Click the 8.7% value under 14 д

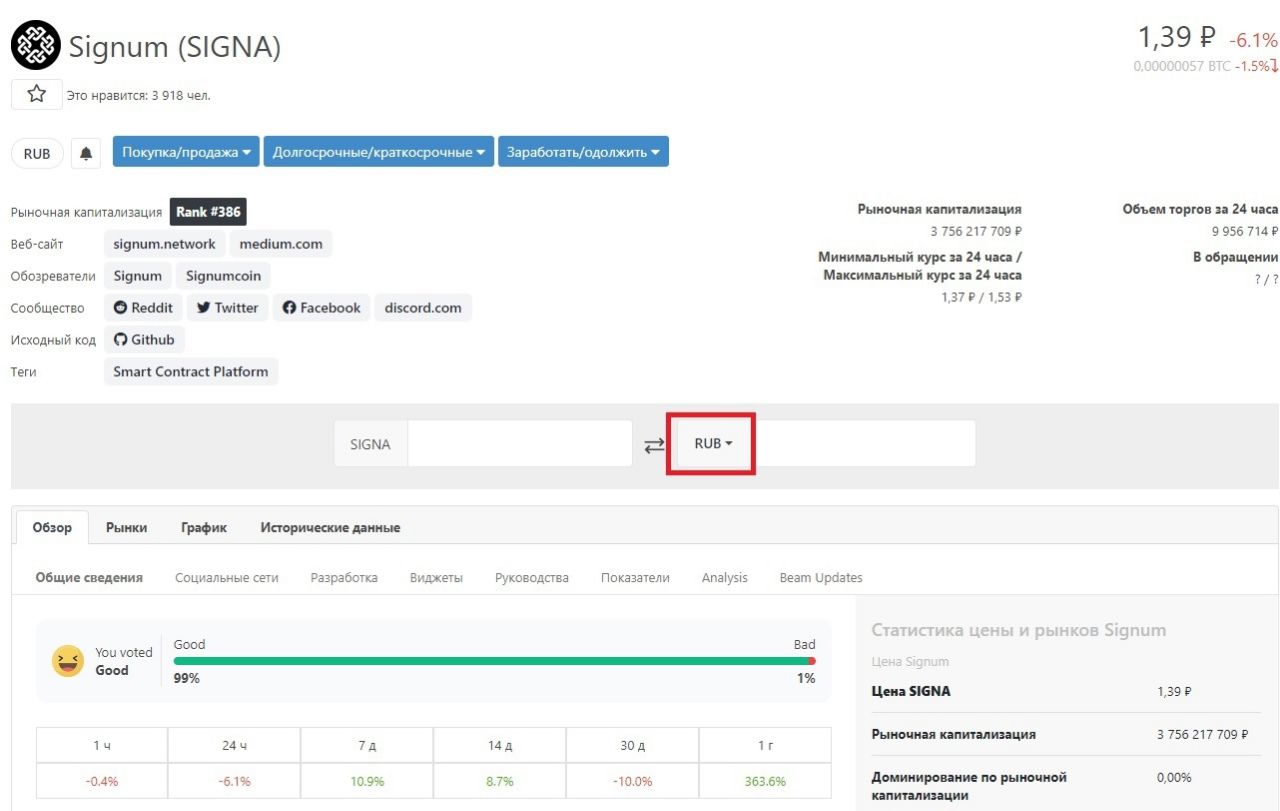(x=500, y=781)
